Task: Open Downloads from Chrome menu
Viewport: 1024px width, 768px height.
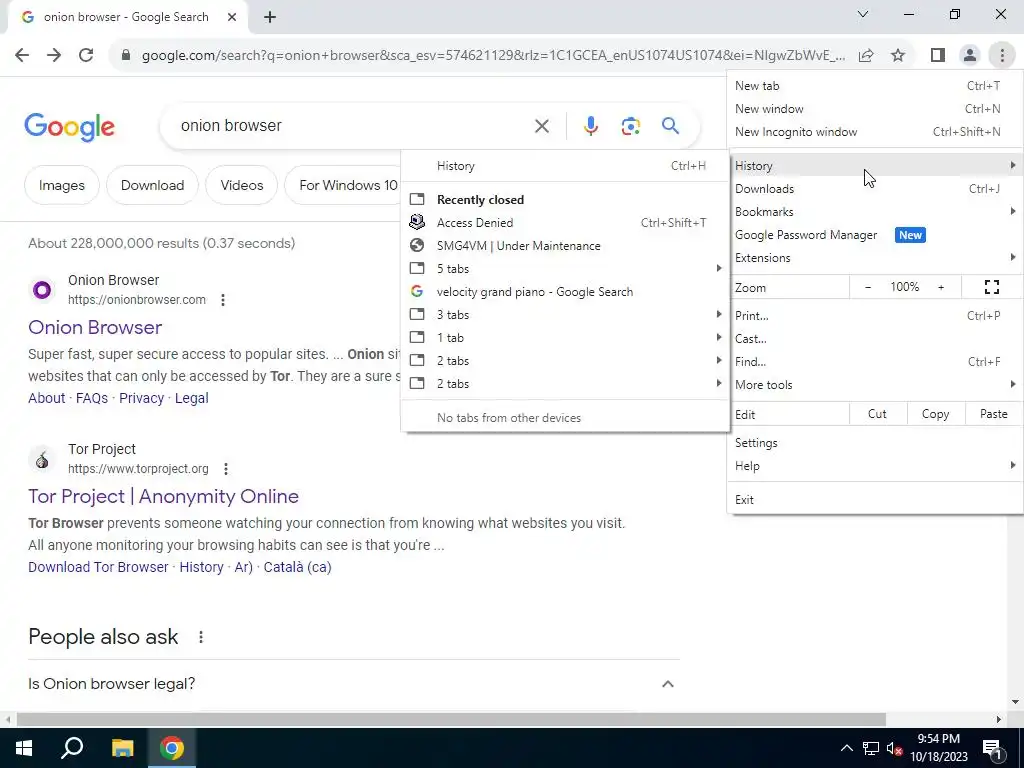Action: click(875, 189)
